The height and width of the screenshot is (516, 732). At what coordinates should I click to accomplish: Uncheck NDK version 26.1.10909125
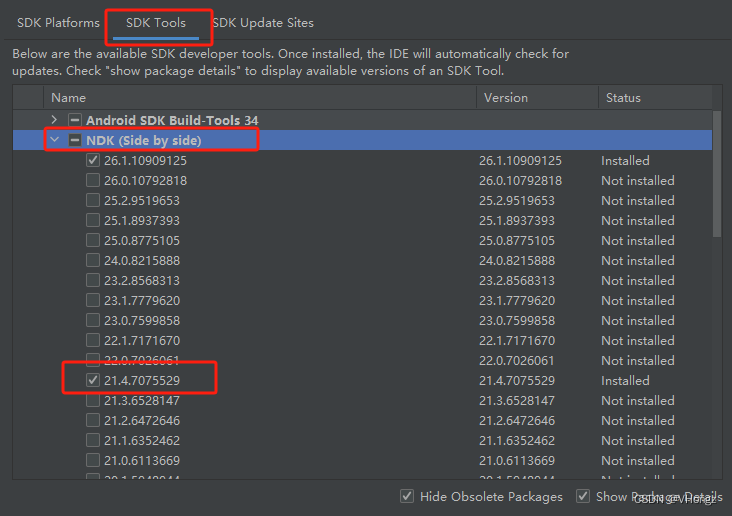tap(93, 160)
